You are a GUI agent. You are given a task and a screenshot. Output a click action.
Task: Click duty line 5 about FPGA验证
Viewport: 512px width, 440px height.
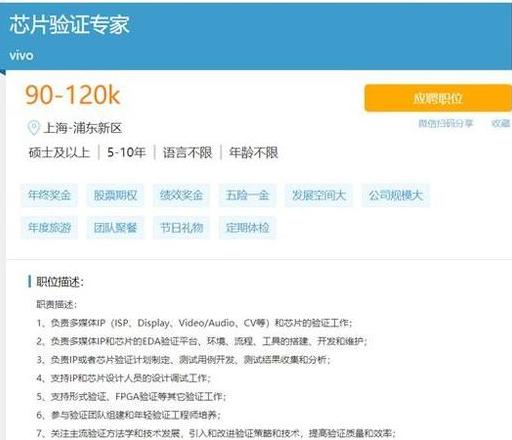(131, 397)
